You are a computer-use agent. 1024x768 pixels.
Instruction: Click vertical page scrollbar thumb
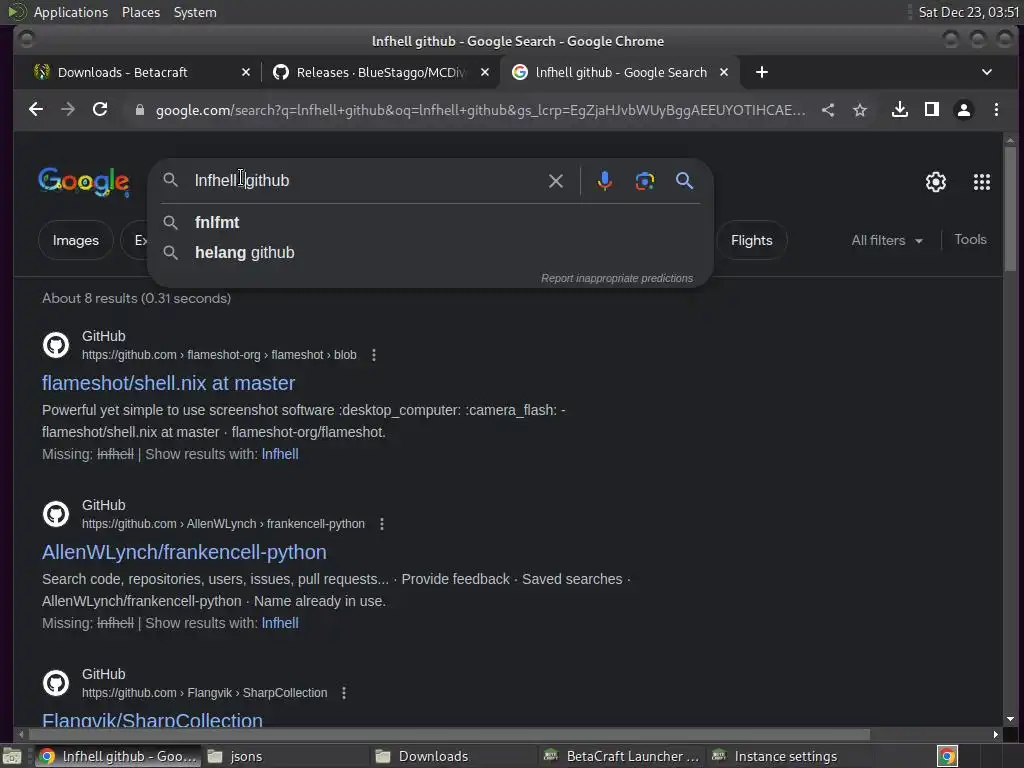pos(1010,208)
